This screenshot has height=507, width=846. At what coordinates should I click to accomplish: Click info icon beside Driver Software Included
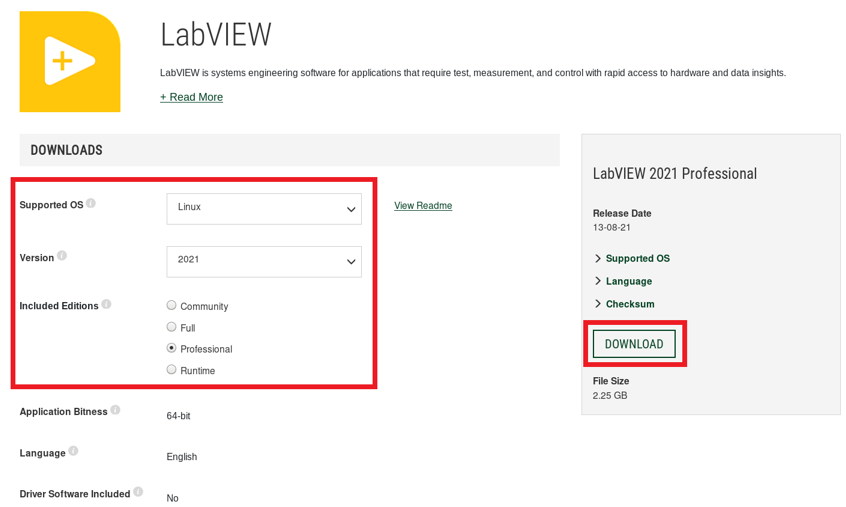(x=138, y=492)
